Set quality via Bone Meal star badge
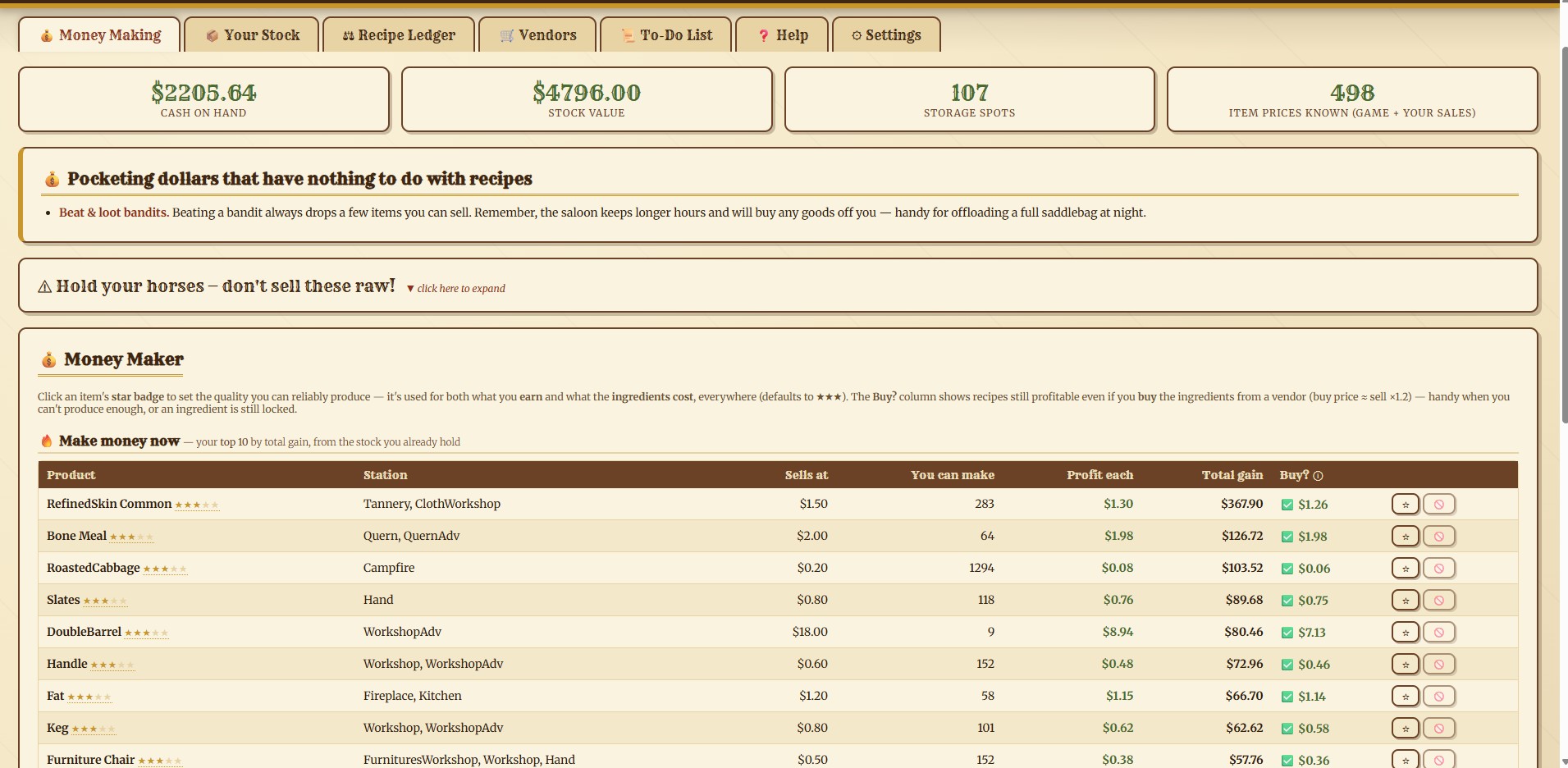 coord(131,537)
